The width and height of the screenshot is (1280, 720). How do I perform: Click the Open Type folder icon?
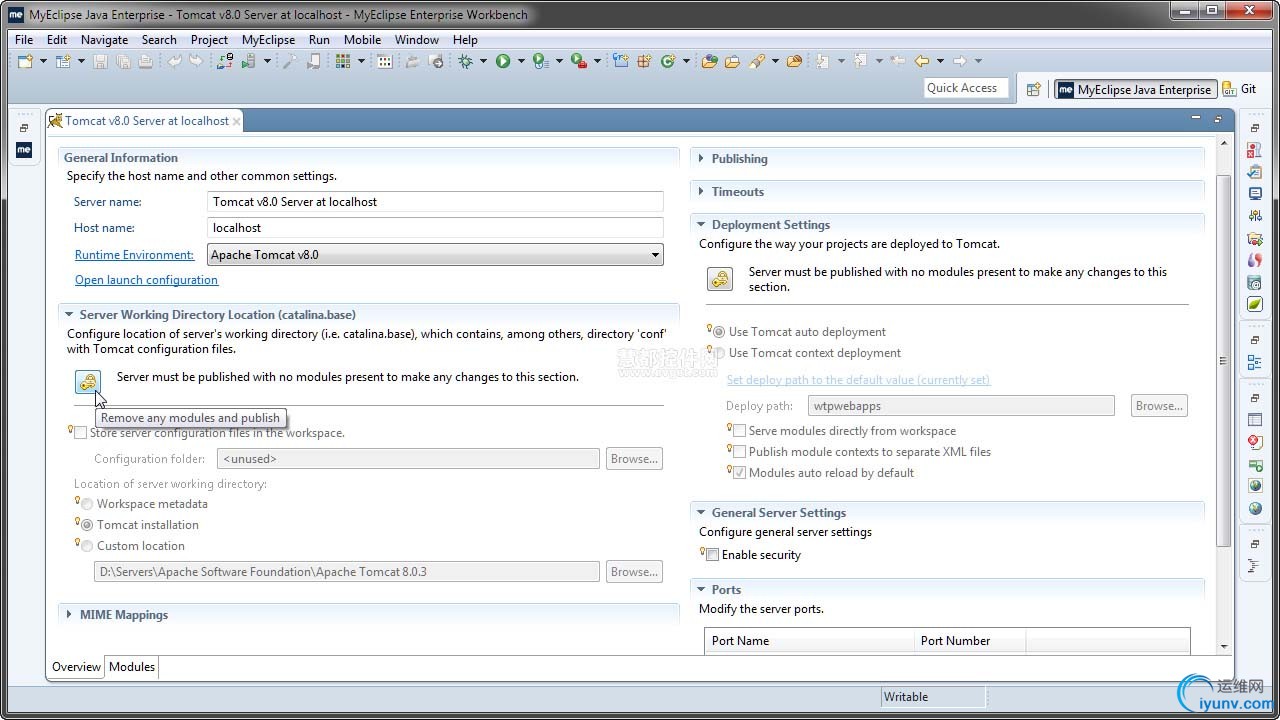(710, 61)
